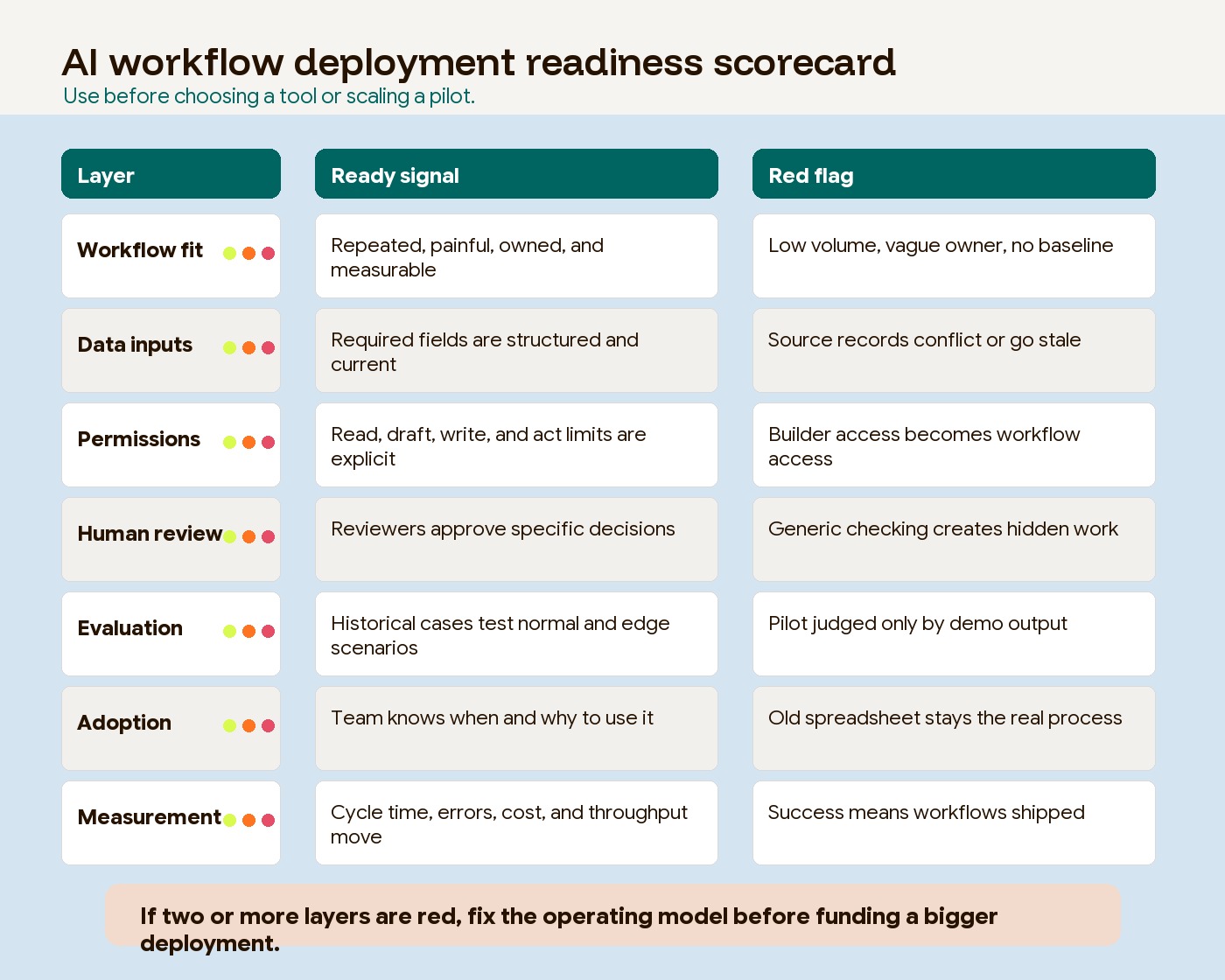This screenshot has width=1225, height=980.
Task: Click 'Historical cases test normal and edge' cell
Action: click(516, 634)
